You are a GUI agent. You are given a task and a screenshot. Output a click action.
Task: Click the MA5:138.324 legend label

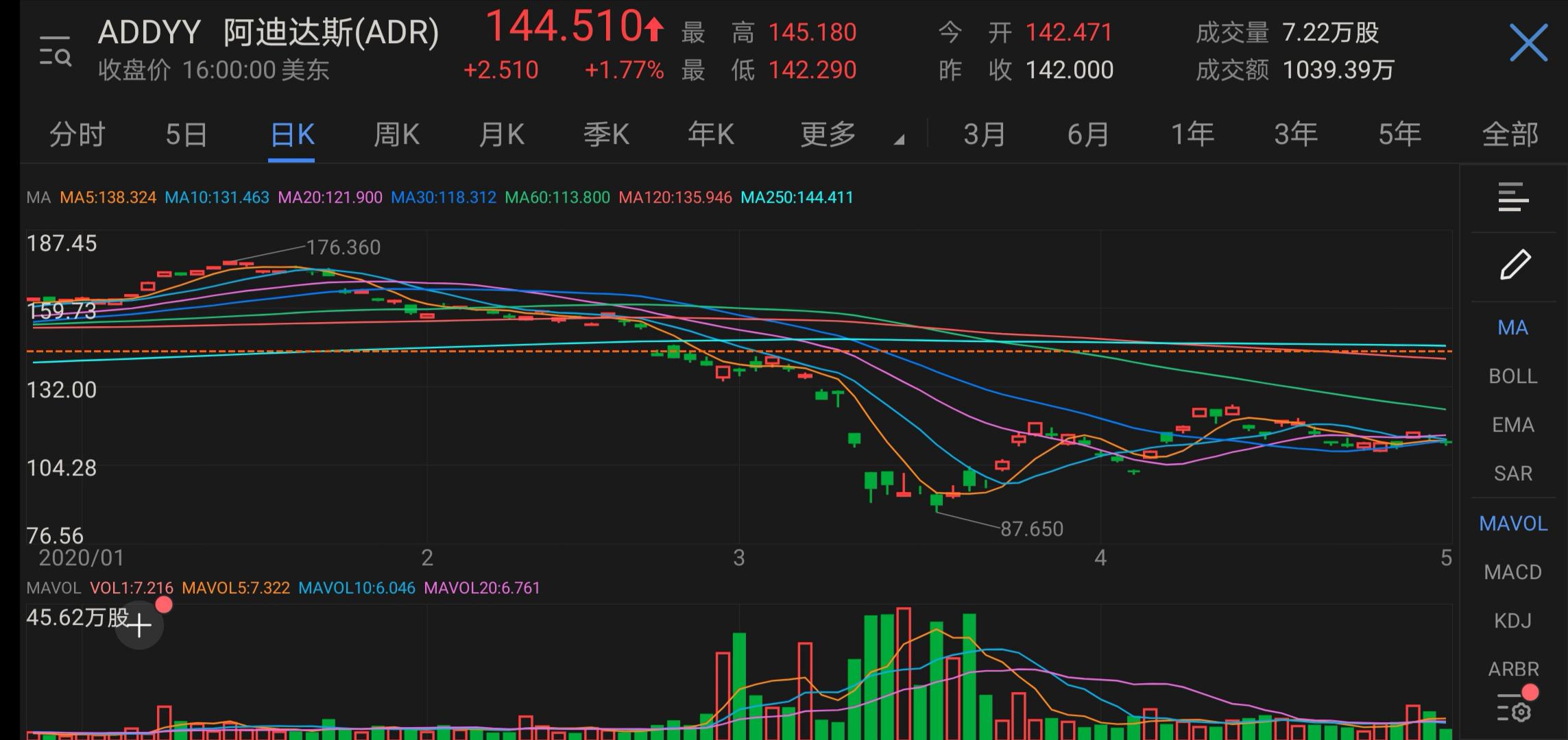point(108,197)
